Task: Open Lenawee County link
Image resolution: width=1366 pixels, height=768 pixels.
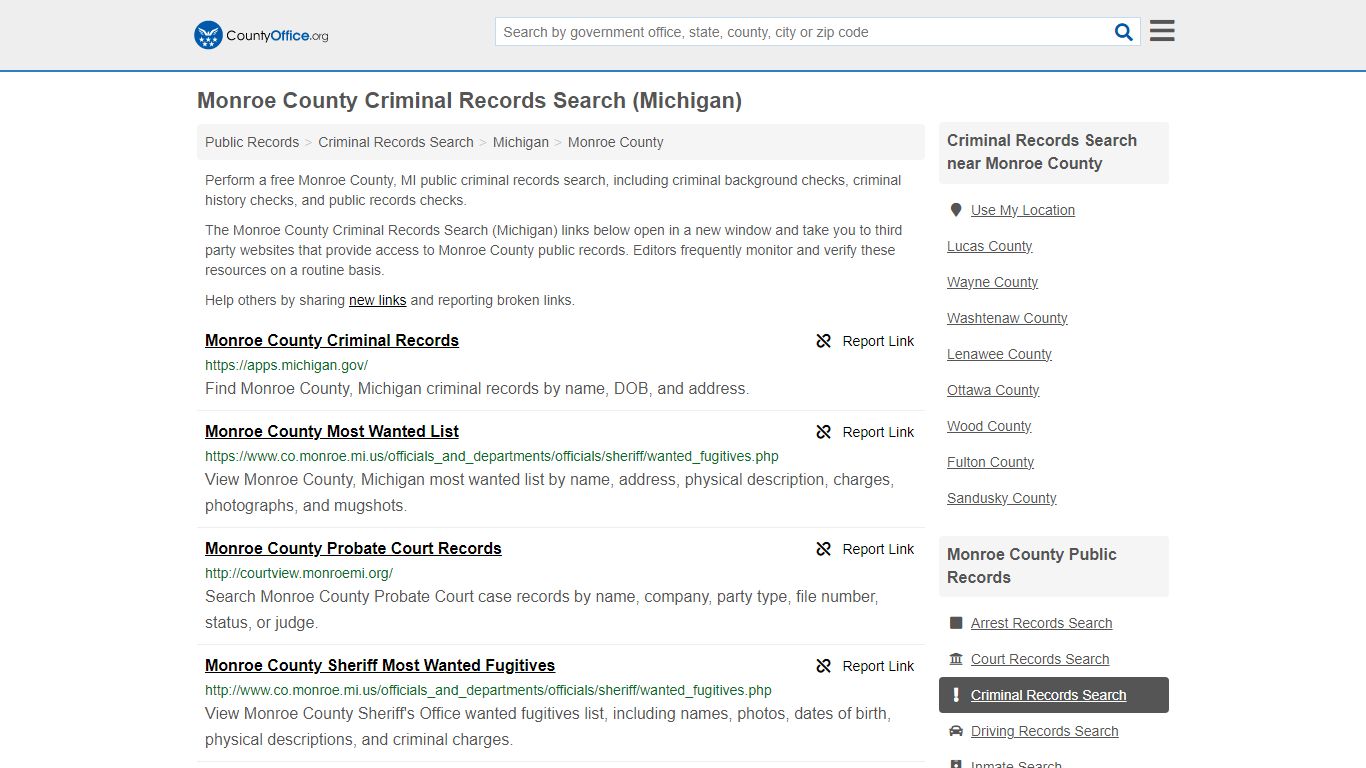Action: [1000, 354]
